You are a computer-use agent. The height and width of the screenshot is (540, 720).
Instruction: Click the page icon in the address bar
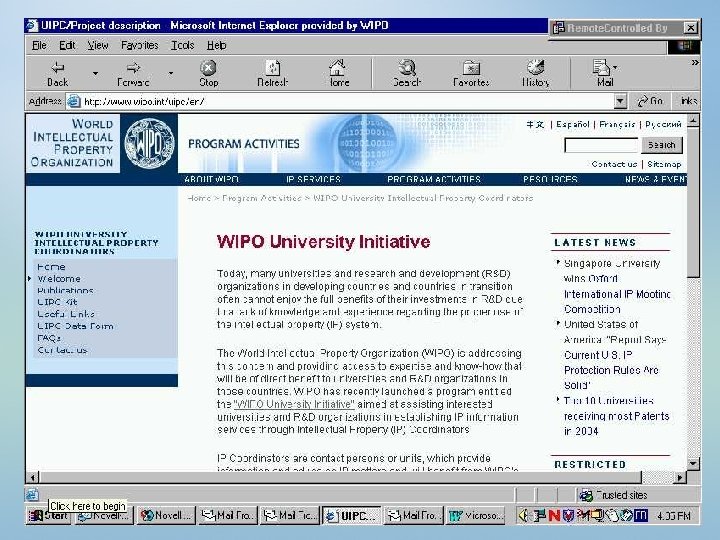click(73, 101)
